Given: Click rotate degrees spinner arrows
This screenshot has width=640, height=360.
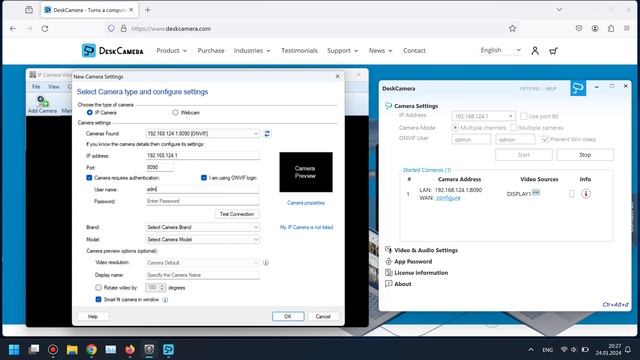Looking at the screenshot, I should 162,287.
